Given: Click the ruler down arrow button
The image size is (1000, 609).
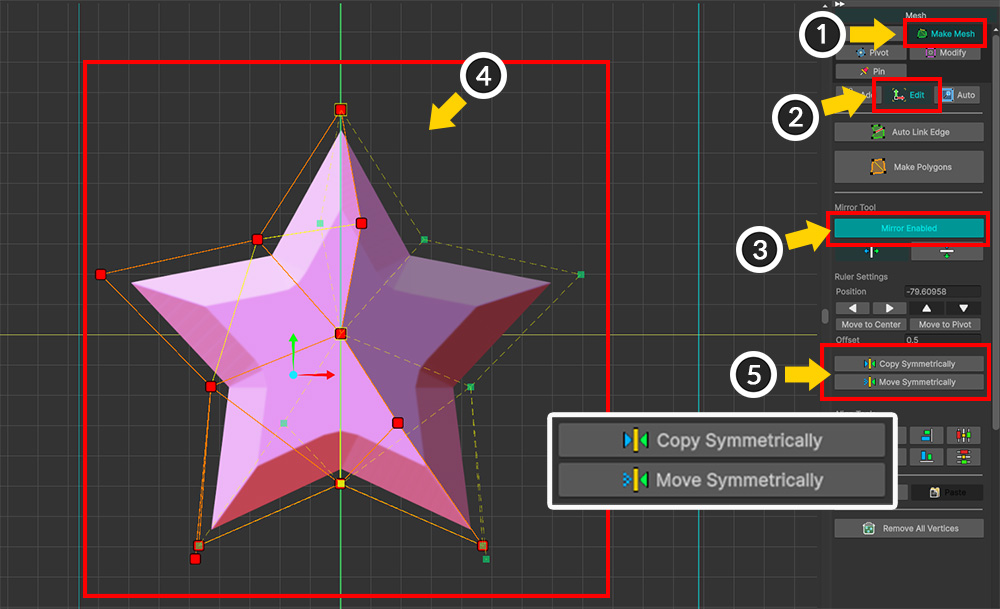Looking at the screenshot, I should pos(964,309).
